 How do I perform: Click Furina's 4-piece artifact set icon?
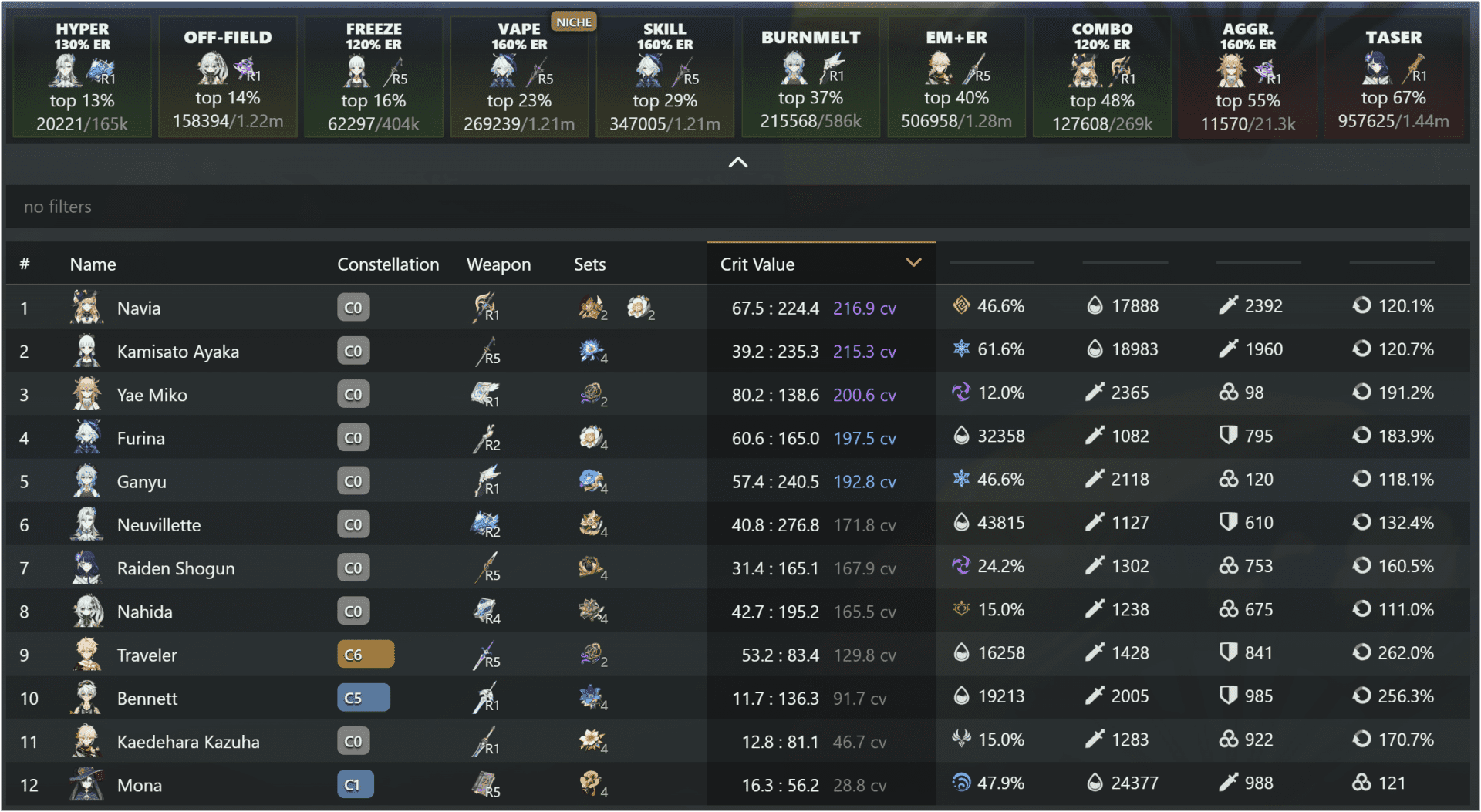pos(592,437)
